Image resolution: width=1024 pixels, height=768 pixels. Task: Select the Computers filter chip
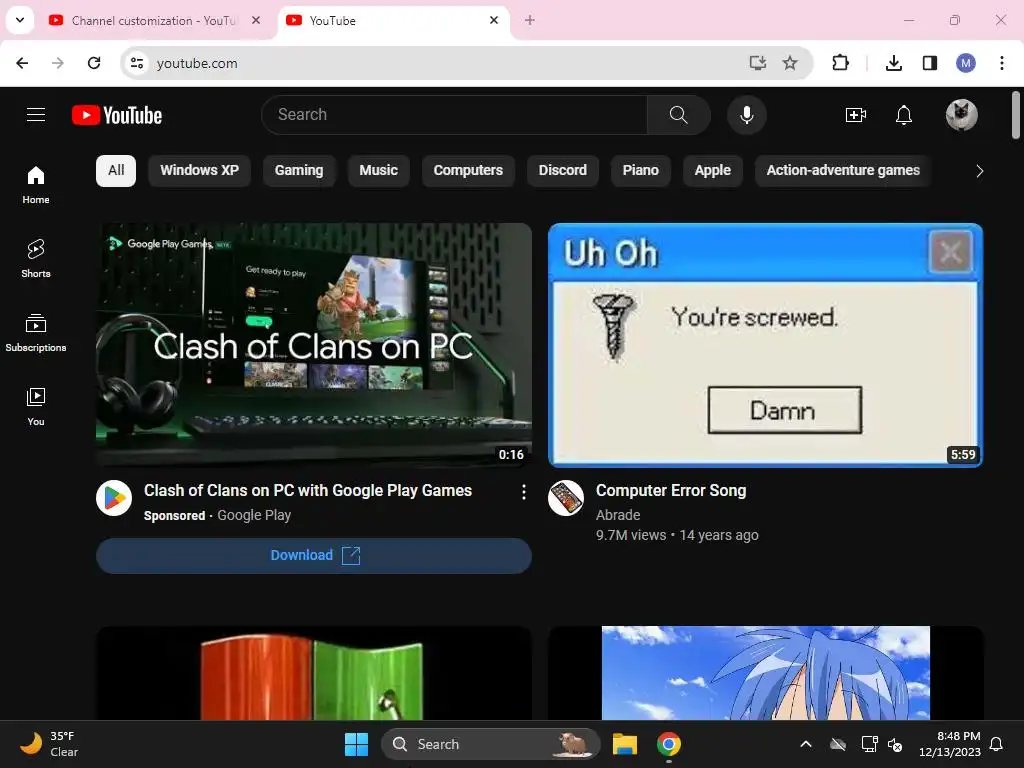[x=468, y=170]
